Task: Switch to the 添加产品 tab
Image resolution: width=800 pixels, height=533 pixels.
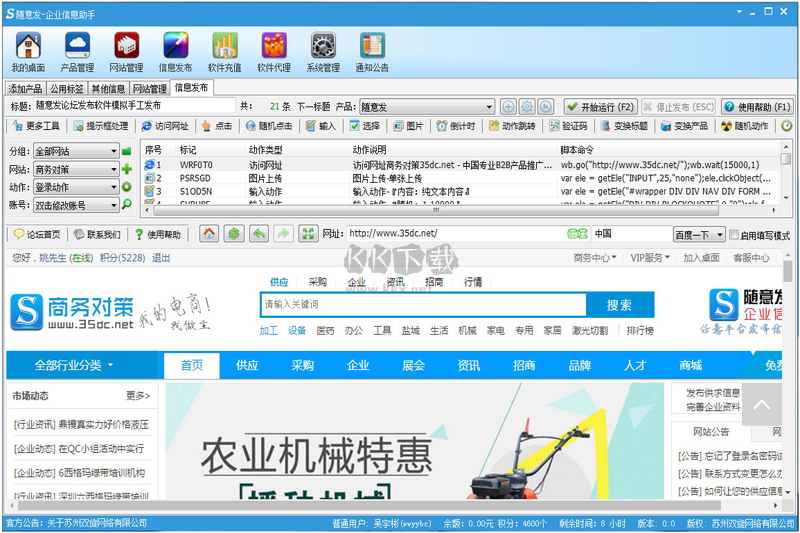Action: click(25, 88)
